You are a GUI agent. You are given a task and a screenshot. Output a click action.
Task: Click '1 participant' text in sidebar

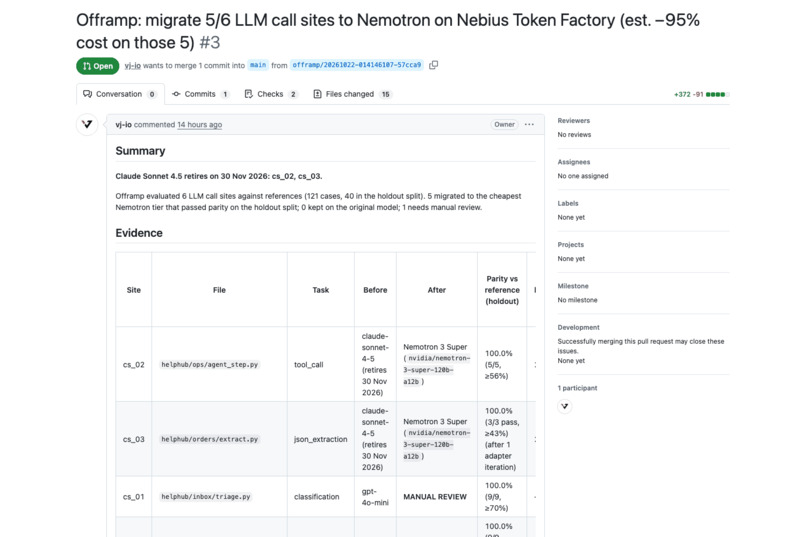[577, 388]
